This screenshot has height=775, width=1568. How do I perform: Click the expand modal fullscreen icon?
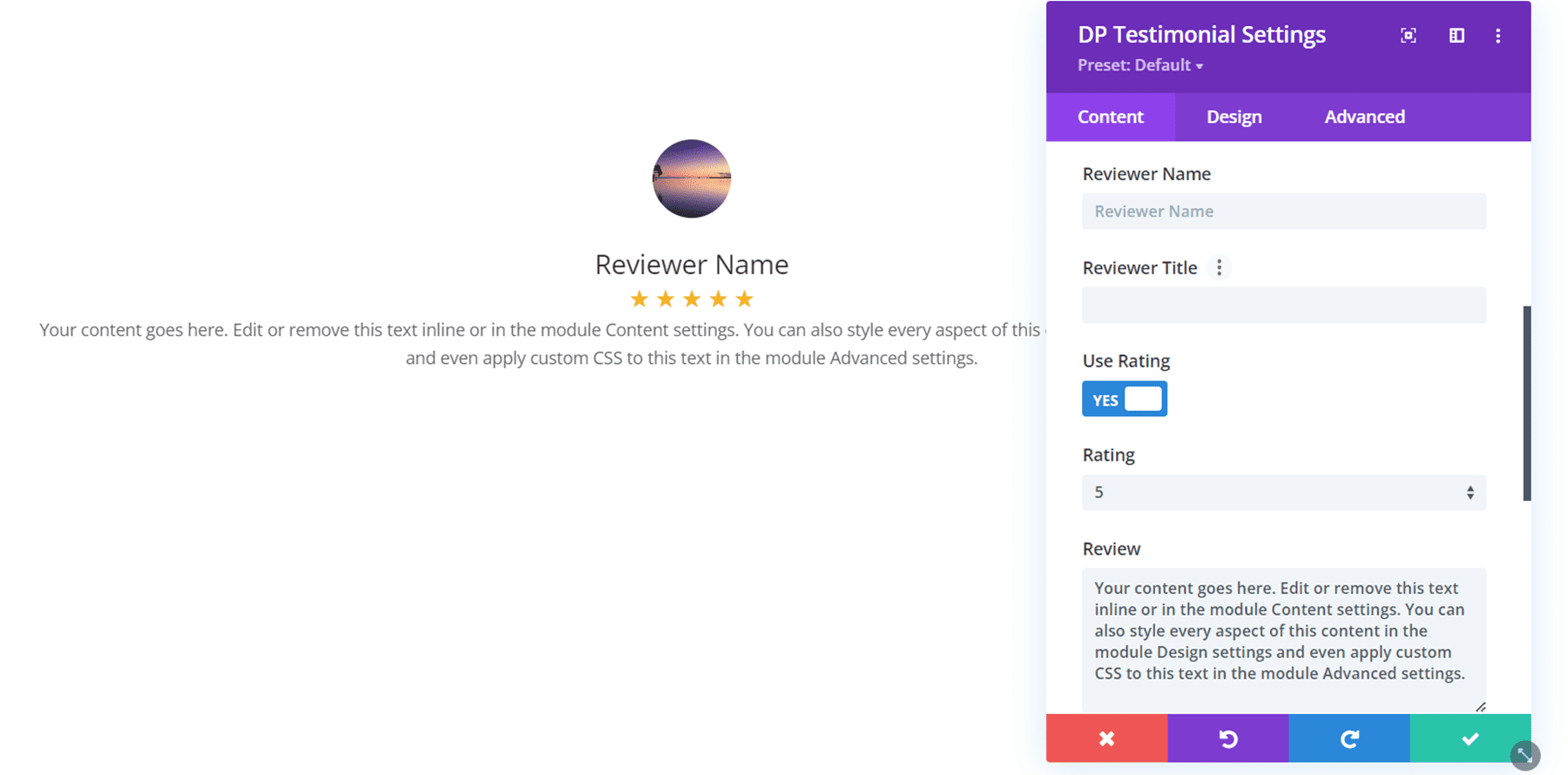coord(1408,36)
